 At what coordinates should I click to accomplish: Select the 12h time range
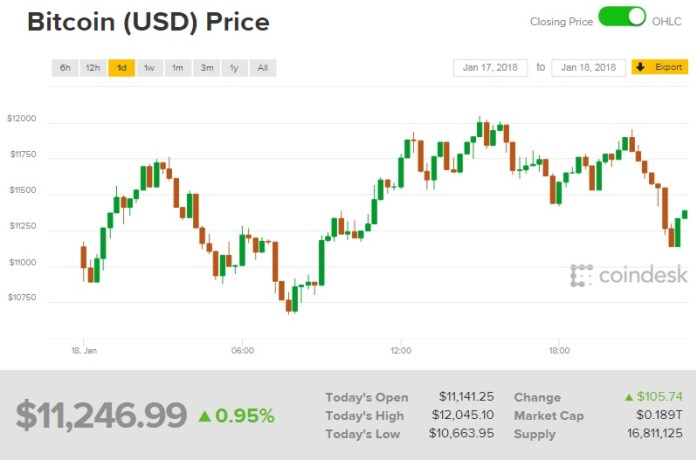93,68
